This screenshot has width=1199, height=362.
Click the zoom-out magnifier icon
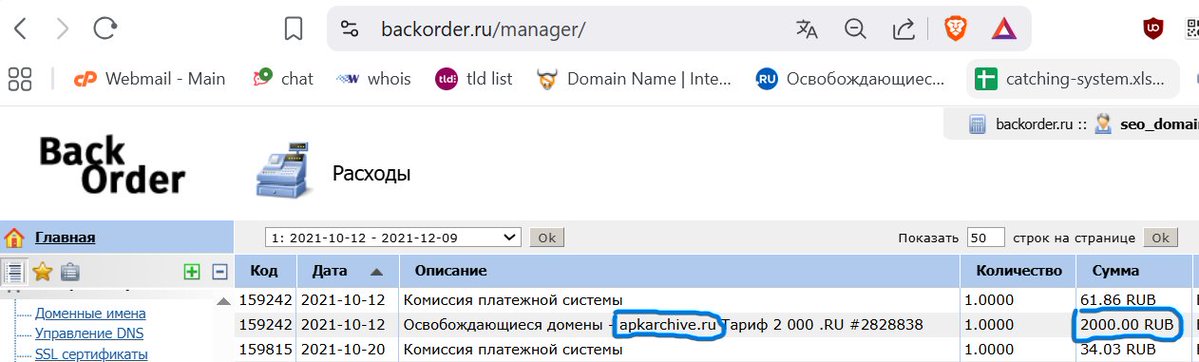click(x=855, y=29)
